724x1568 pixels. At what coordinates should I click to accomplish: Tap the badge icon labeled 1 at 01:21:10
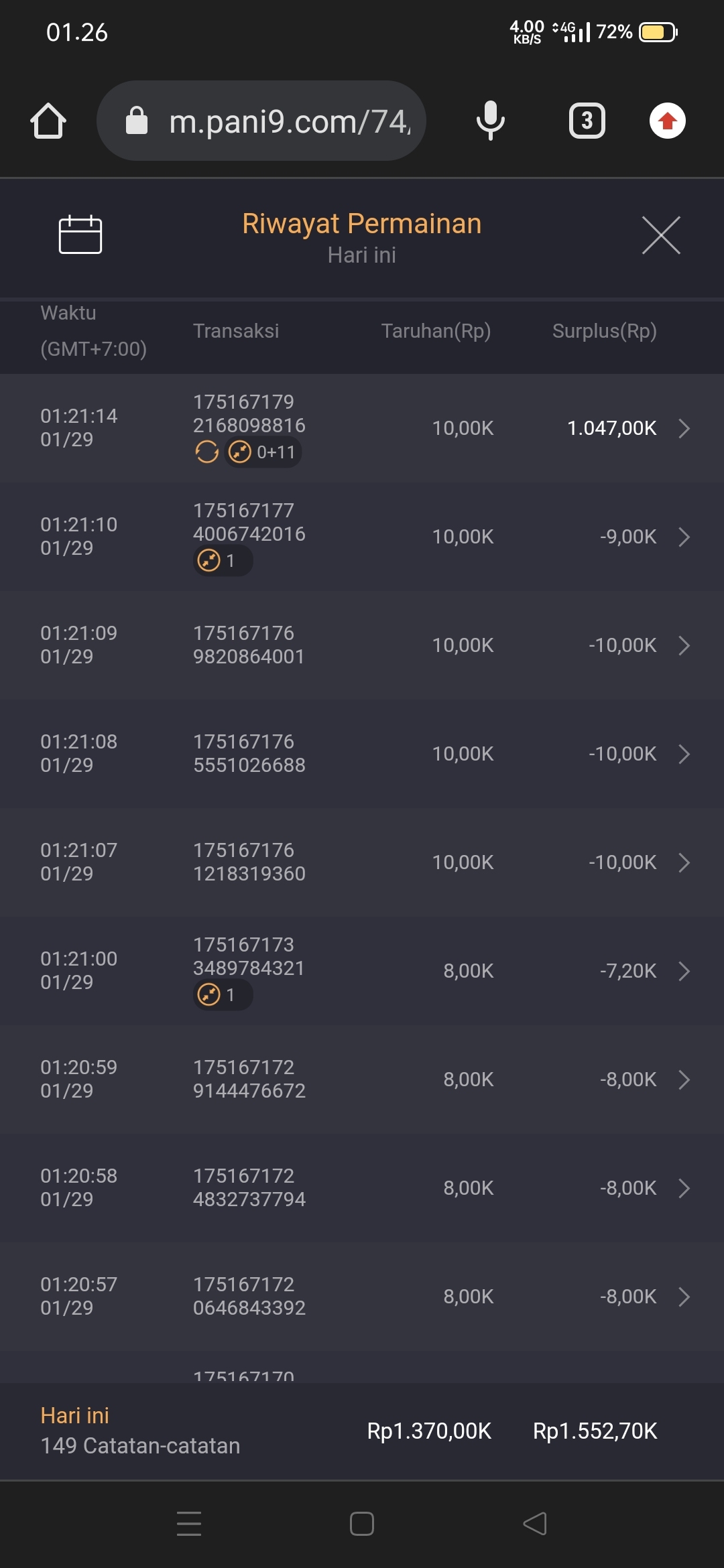coord(223,560)
